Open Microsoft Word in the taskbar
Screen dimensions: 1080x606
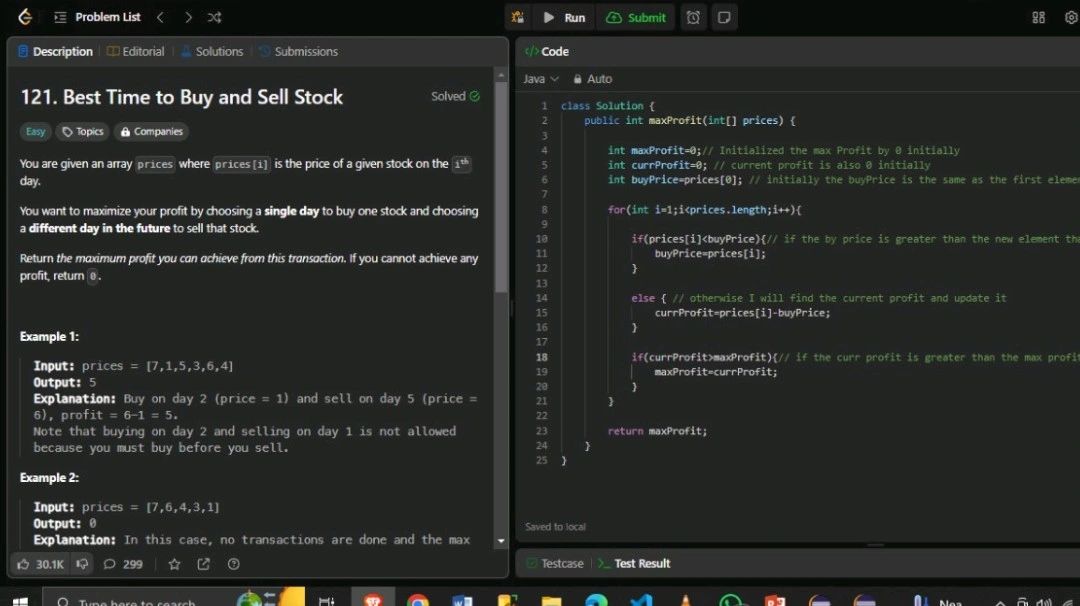pyautogui.click(x=462, y=600)
